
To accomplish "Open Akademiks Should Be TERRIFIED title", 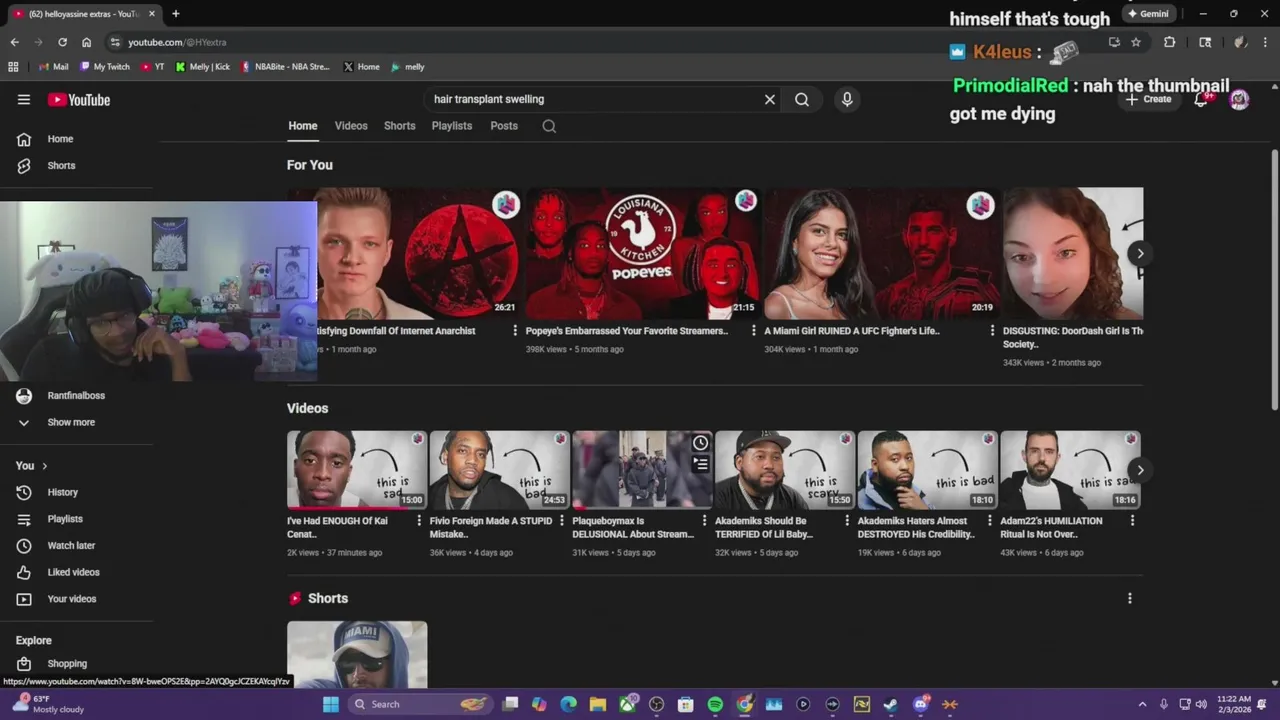I will click(764, 527).
